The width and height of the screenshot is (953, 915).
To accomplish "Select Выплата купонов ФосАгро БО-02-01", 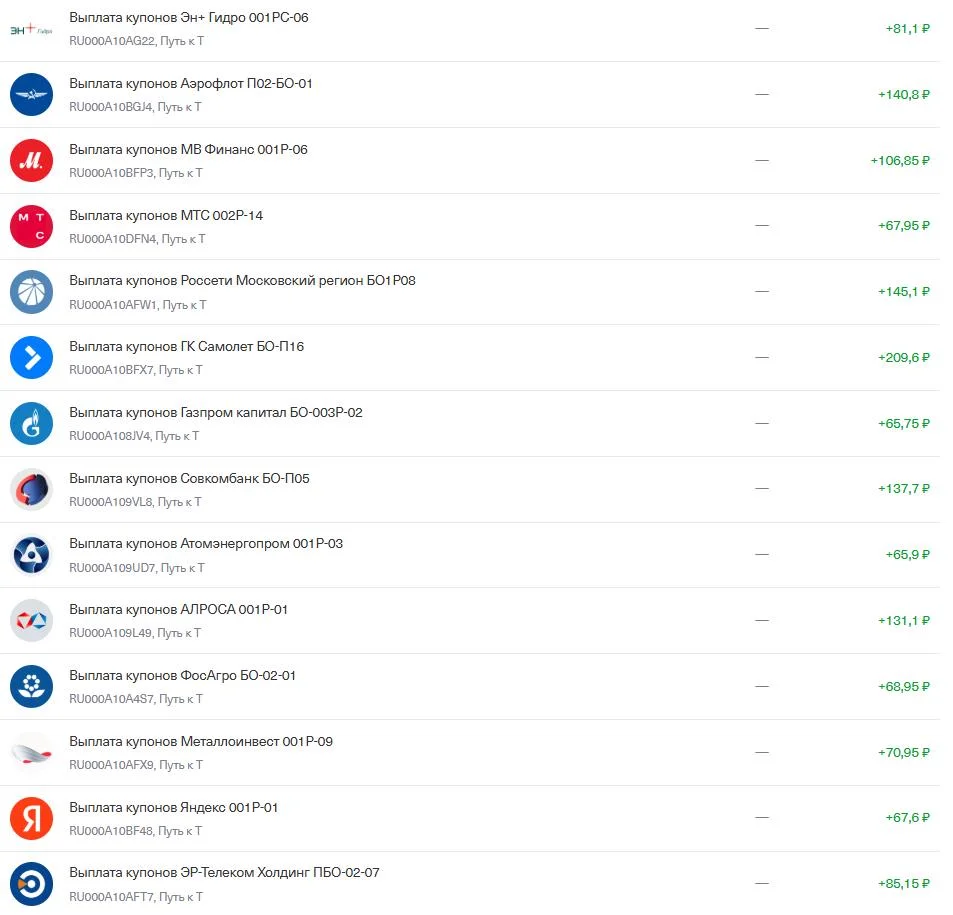I will [182, 675].
